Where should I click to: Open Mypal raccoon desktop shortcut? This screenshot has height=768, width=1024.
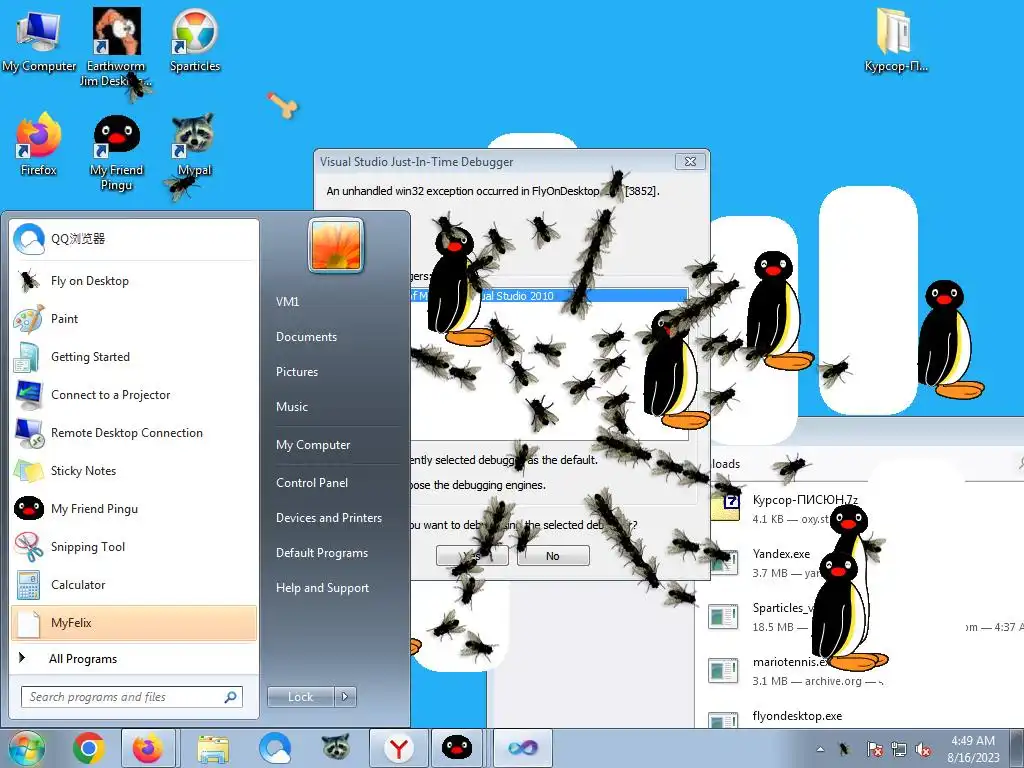[x=194, y=145]
